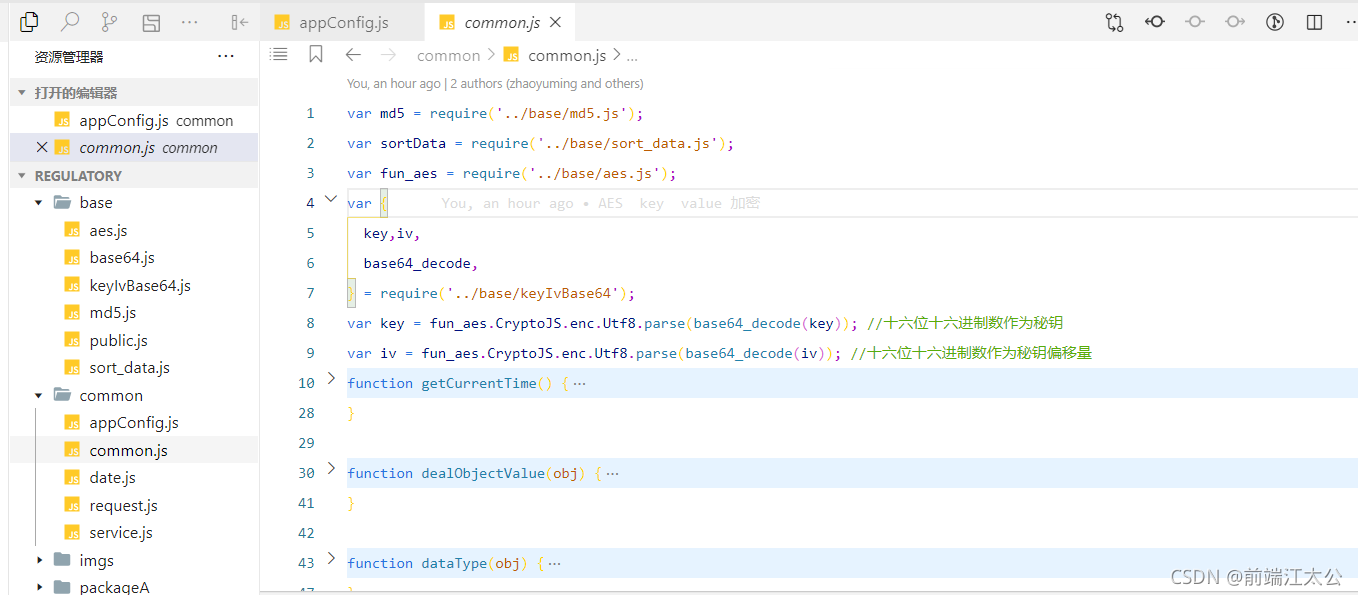Click the inline blame annotation on line 4
This screenshot has width=1358, height=595.
(x=600, y=203)
